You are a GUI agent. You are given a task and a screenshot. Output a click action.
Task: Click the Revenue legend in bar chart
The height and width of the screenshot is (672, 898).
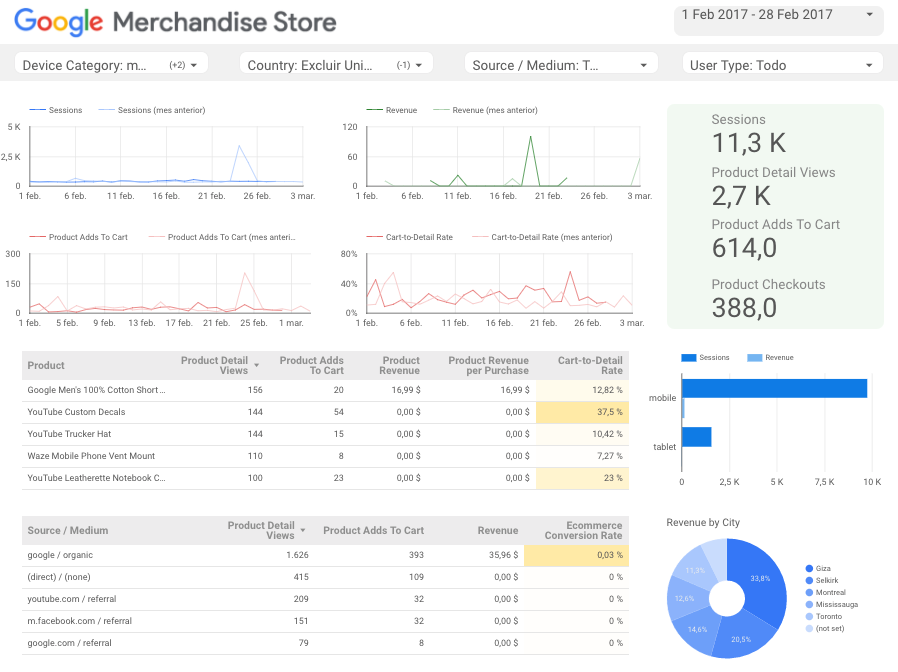[x=771, y=357]
